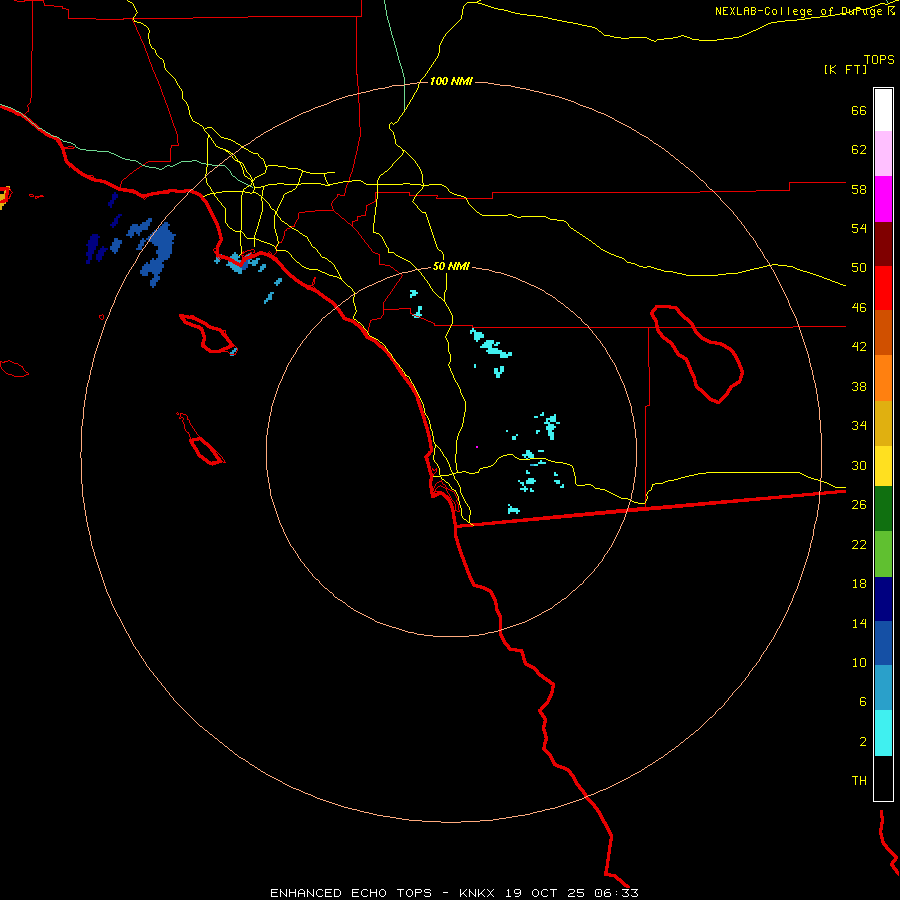Click the bright red legend swatch
This screenshot has width=900, height=900.
883,288
